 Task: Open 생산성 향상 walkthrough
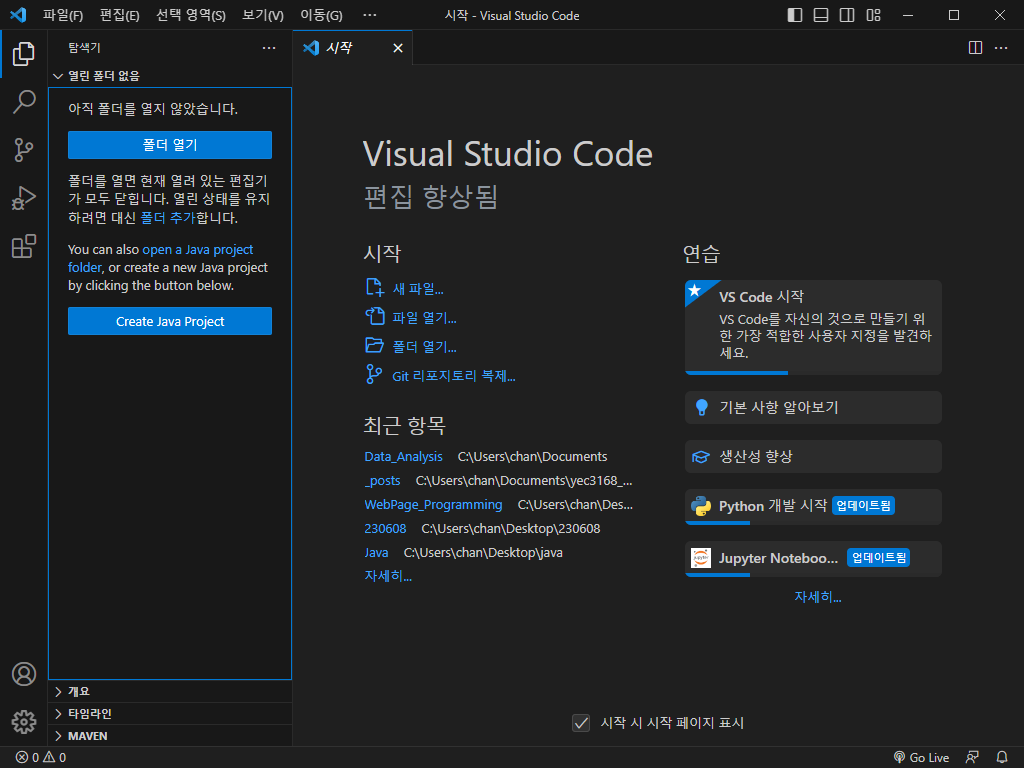(813, 456)
